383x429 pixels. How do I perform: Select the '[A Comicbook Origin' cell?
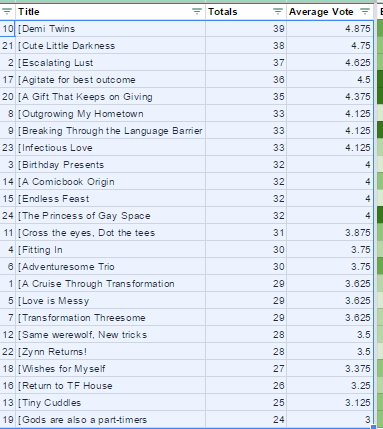111,182
